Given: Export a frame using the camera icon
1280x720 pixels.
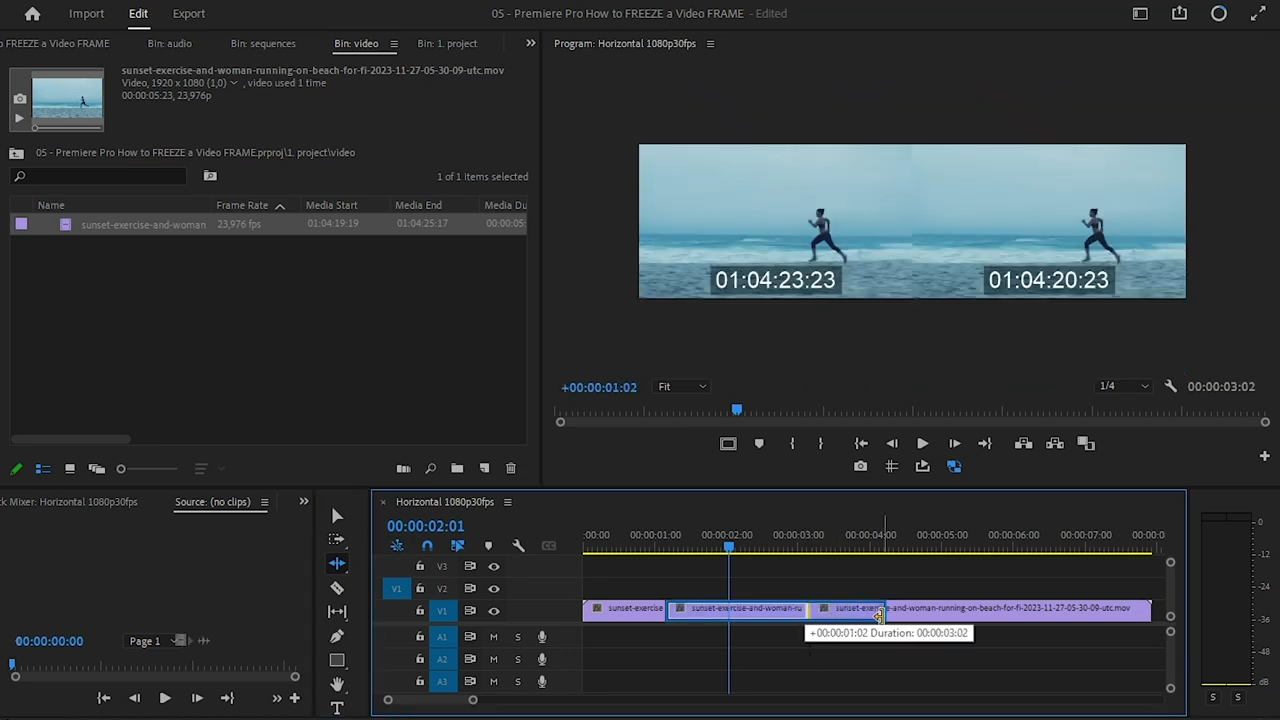Looking at the screenshot, I should (x=859, y=466).
